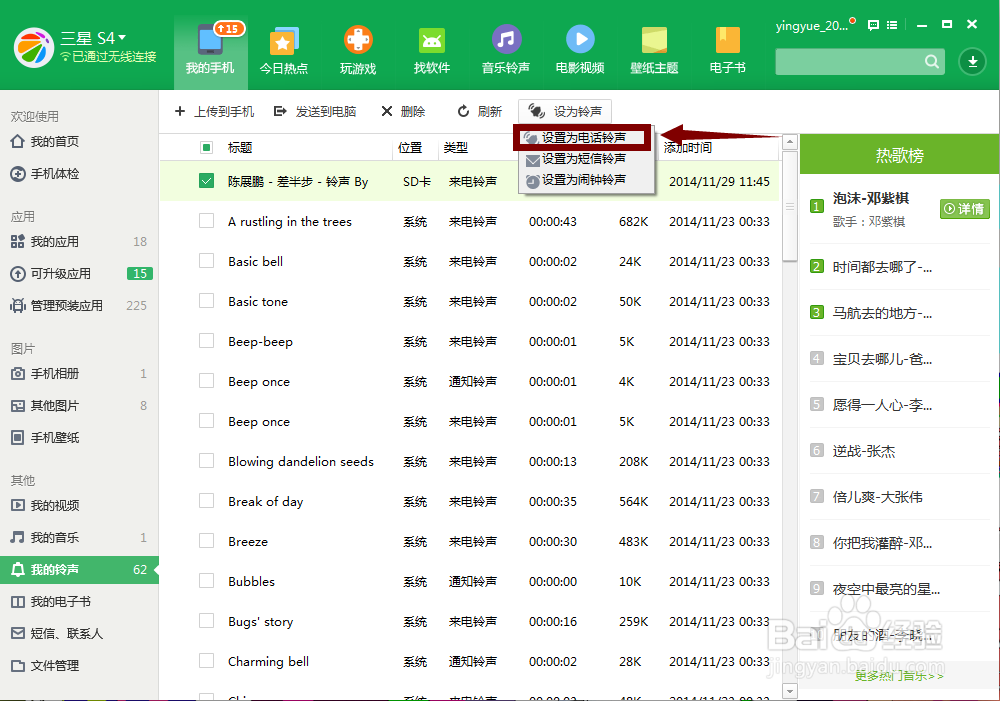Open hot song 倍儿爽-大张伟
1000x701 pixels.
coord(877,497)
